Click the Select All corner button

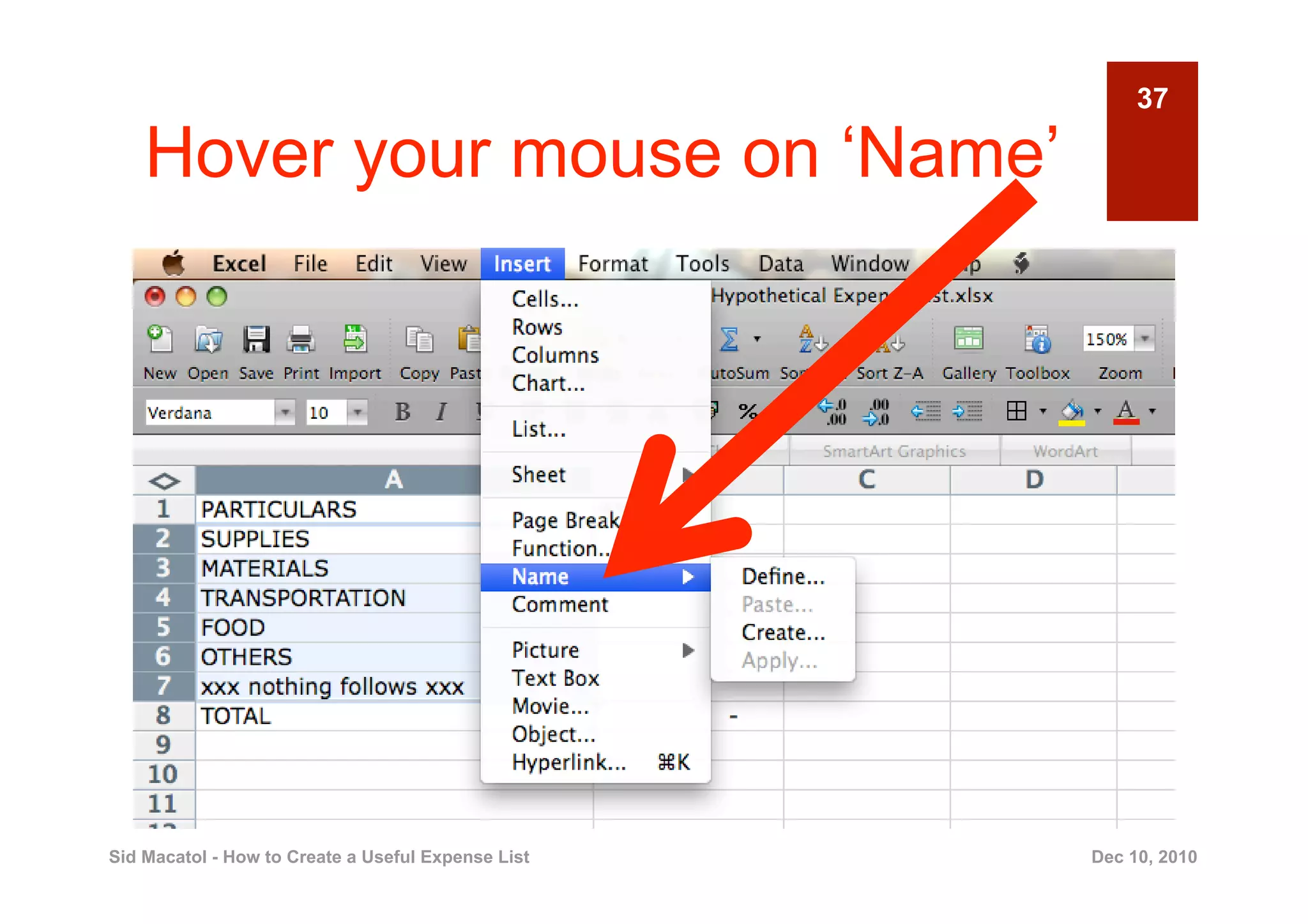point(163,480)
